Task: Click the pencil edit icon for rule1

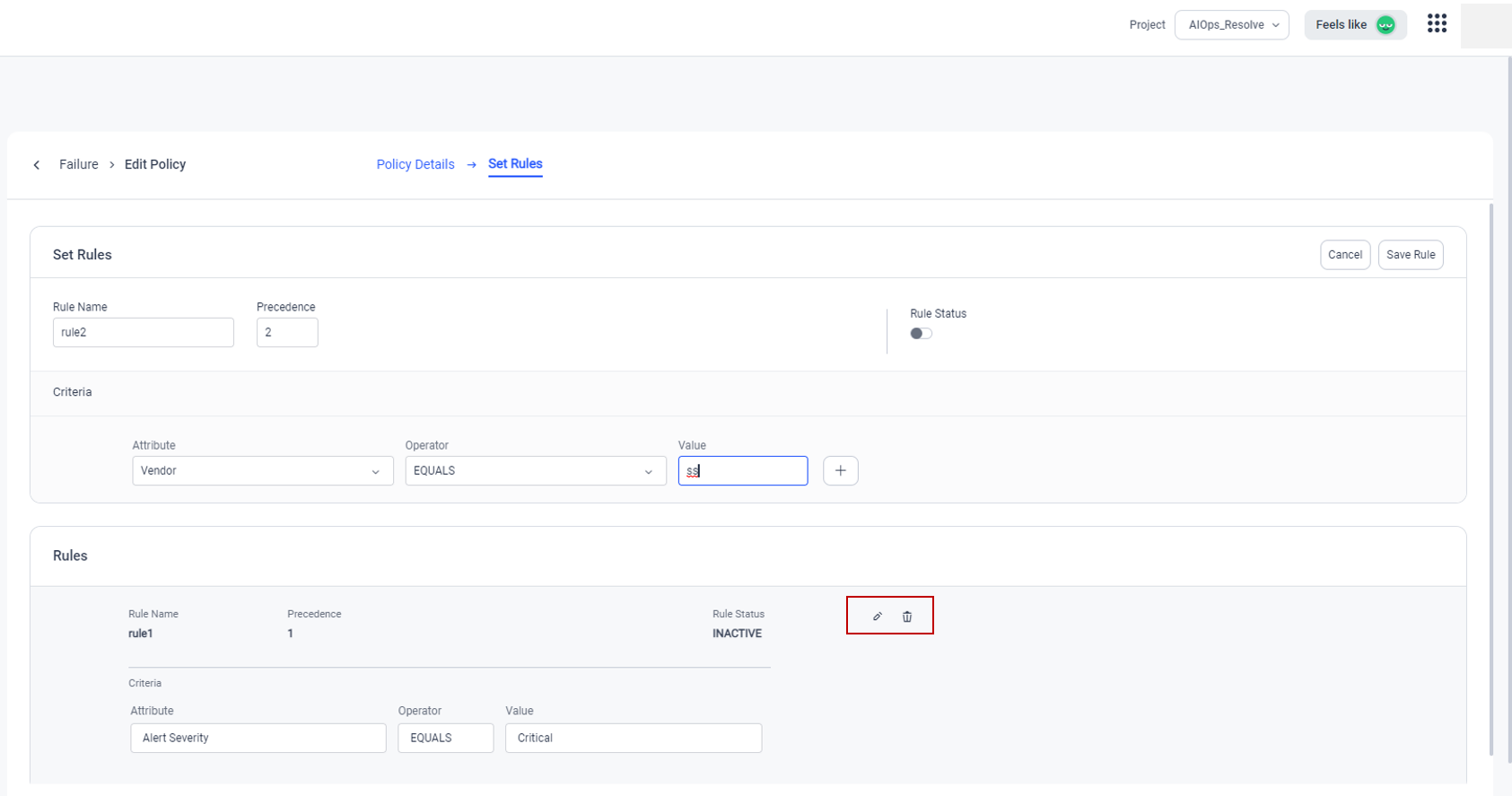Action: (x=877, y=617)
